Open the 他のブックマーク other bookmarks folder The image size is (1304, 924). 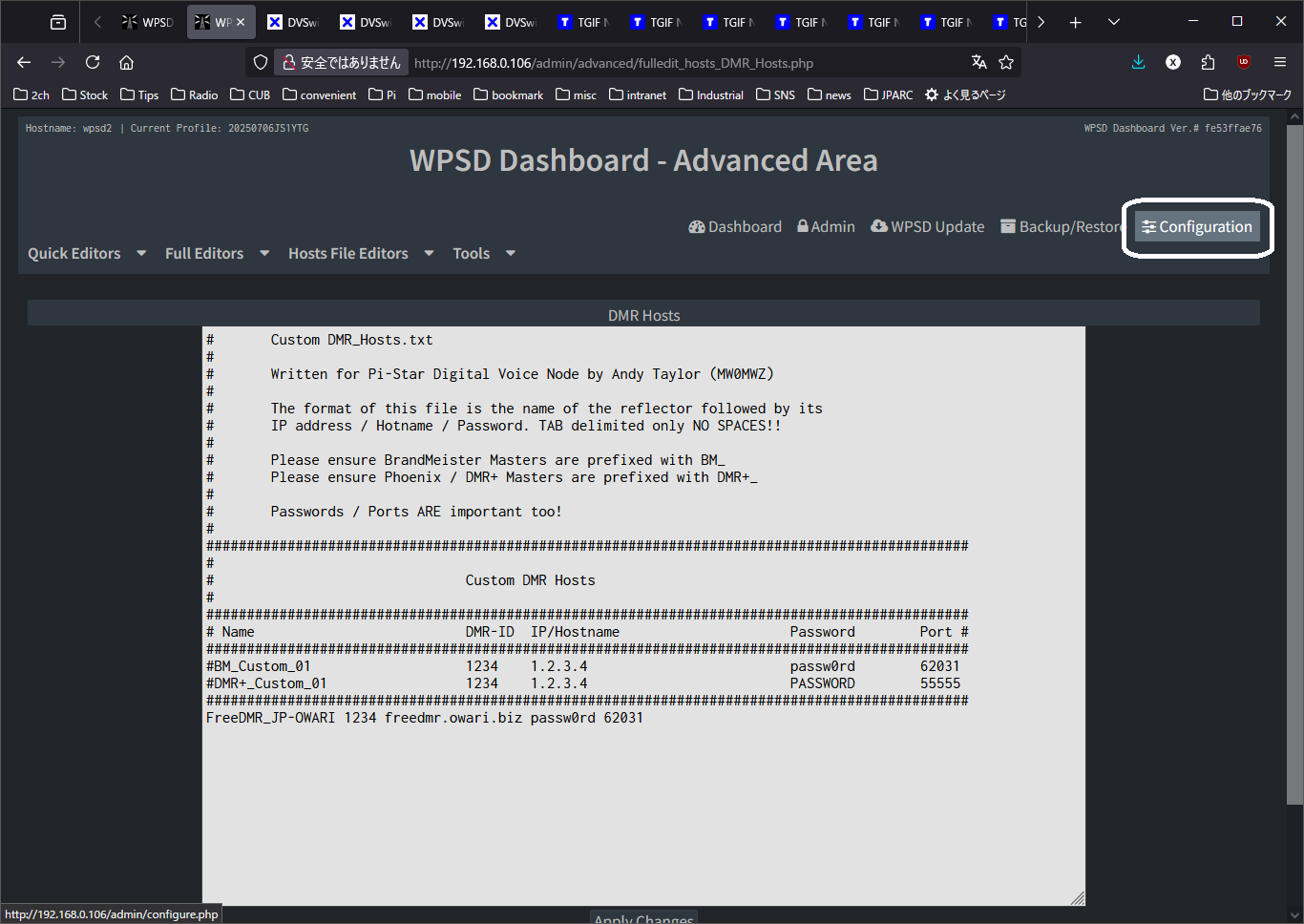1248,94
